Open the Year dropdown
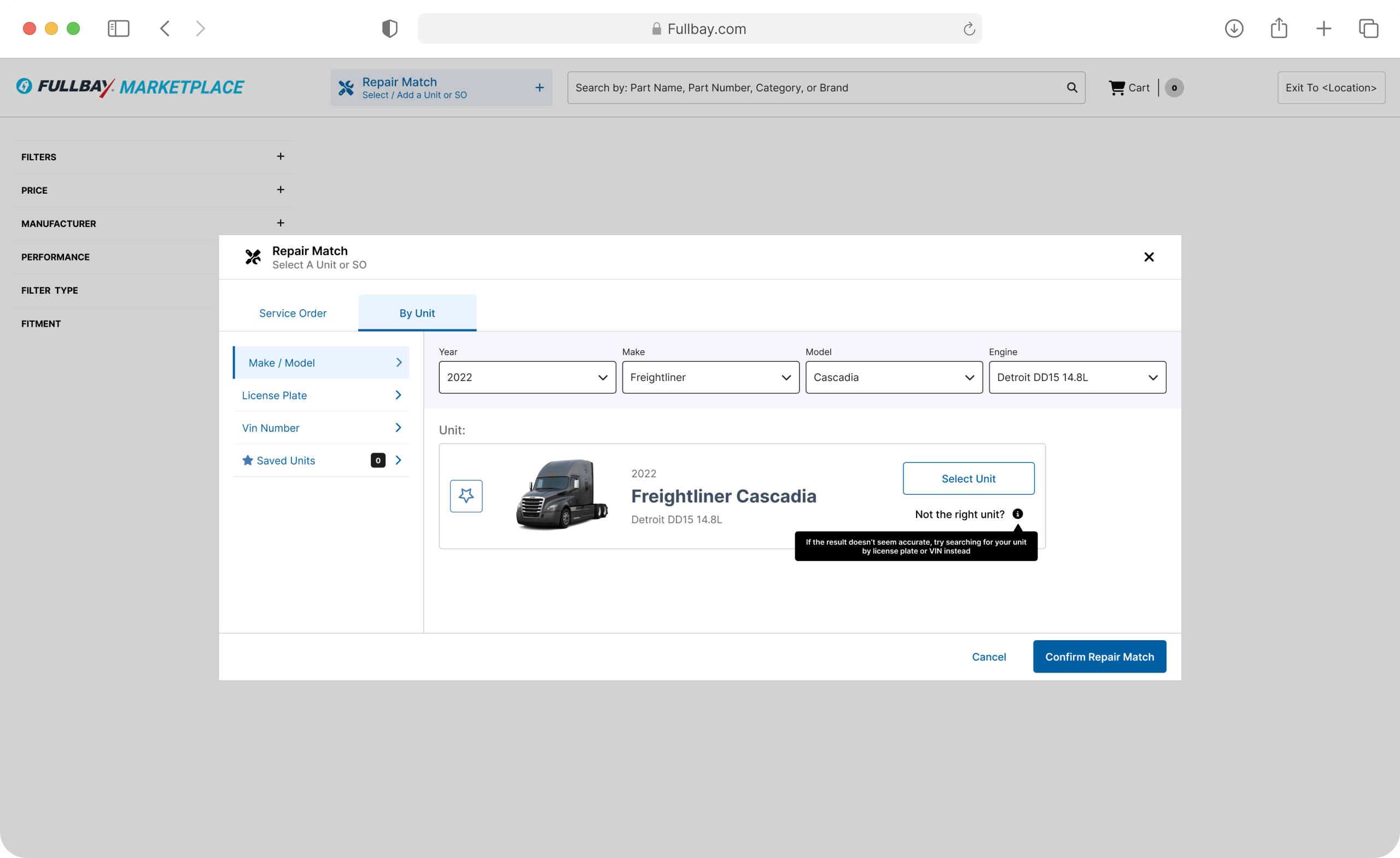1400x858 pixels. [x=526, y=377]
